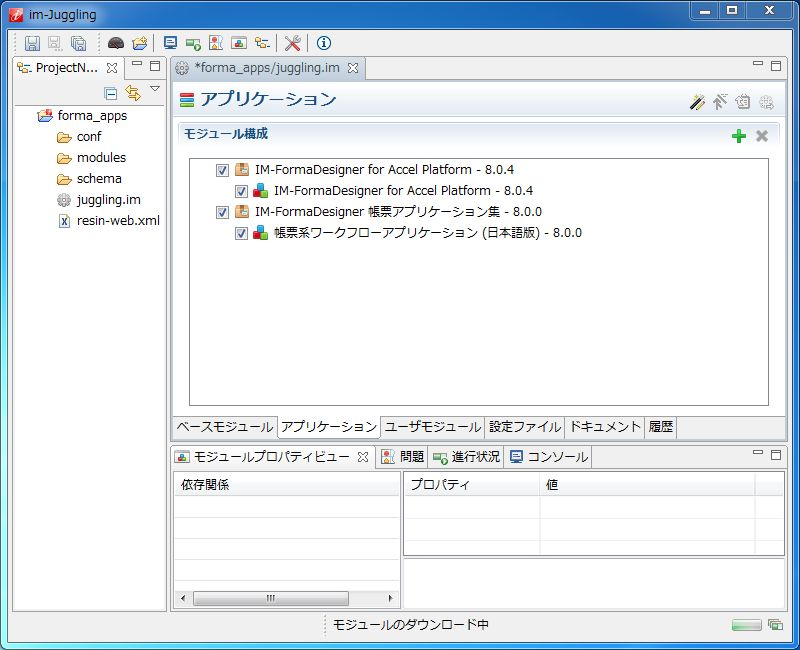800x650 pixels.
Task: Select IM-FormaDesigner 帳票アプリケーション集 - 8.0.0 row
Action: pyautogui.click(x=398, y=212)
